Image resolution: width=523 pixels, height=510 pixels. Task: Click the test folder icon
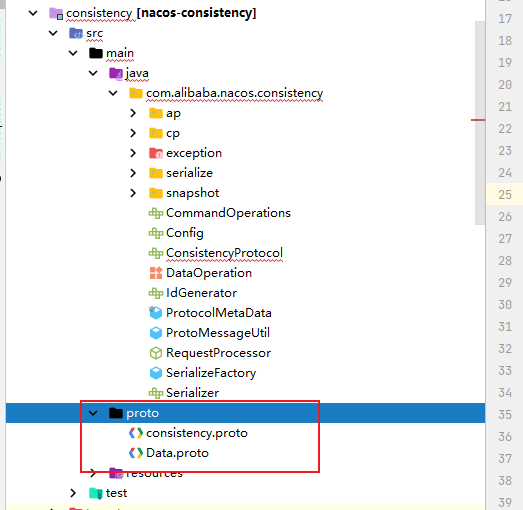(96, 493)
